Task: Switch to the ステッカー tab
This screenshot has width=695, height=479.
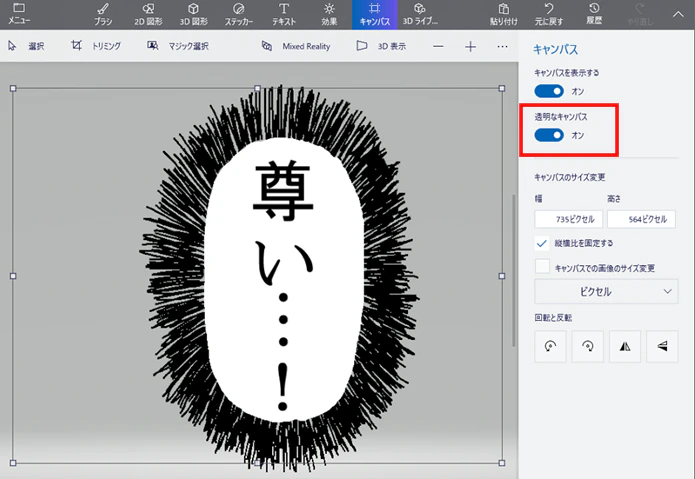Action: tap(239, 14)
